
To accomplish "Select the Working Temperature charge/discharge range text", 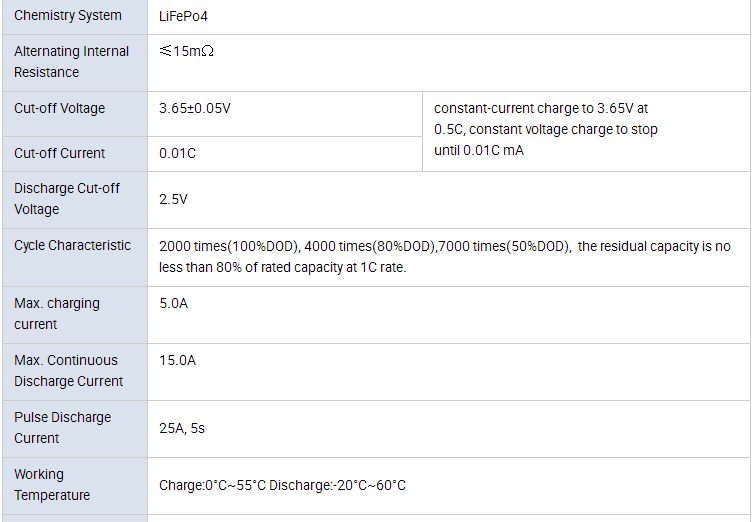I will tap(282, 485).
